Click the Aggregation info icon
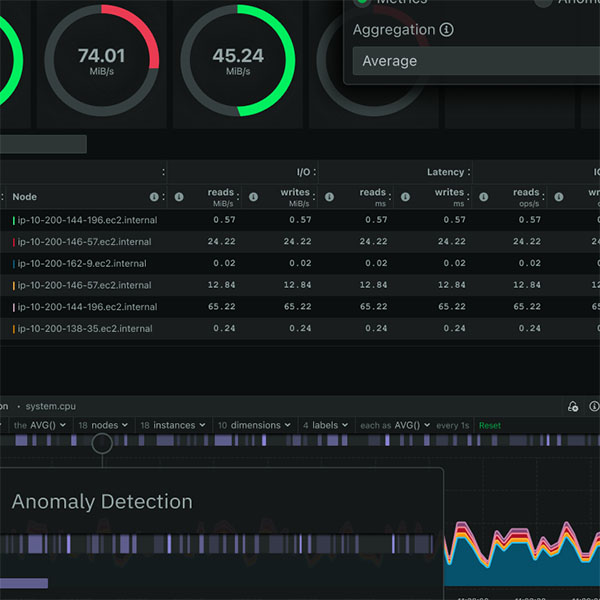 coord(446,30)
